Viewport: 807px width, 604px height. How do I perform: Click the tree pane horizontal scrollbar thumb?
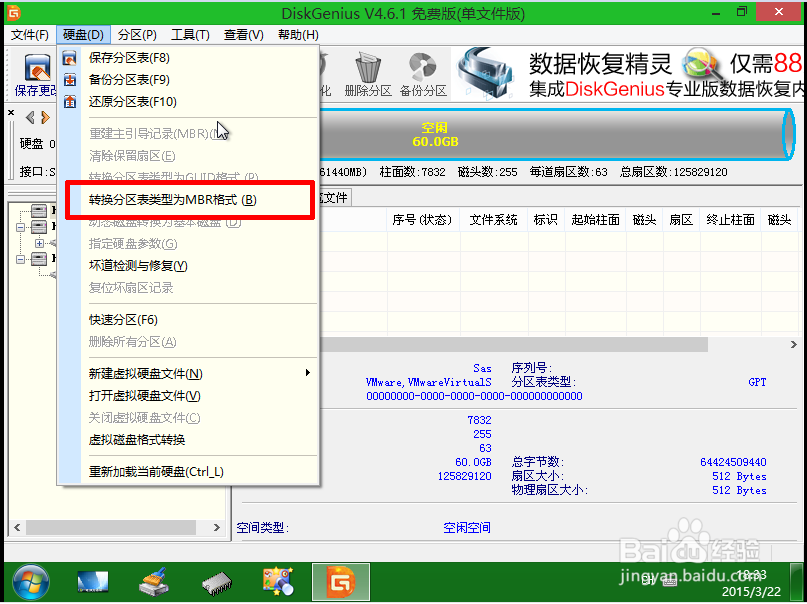(x=111, y=527)
